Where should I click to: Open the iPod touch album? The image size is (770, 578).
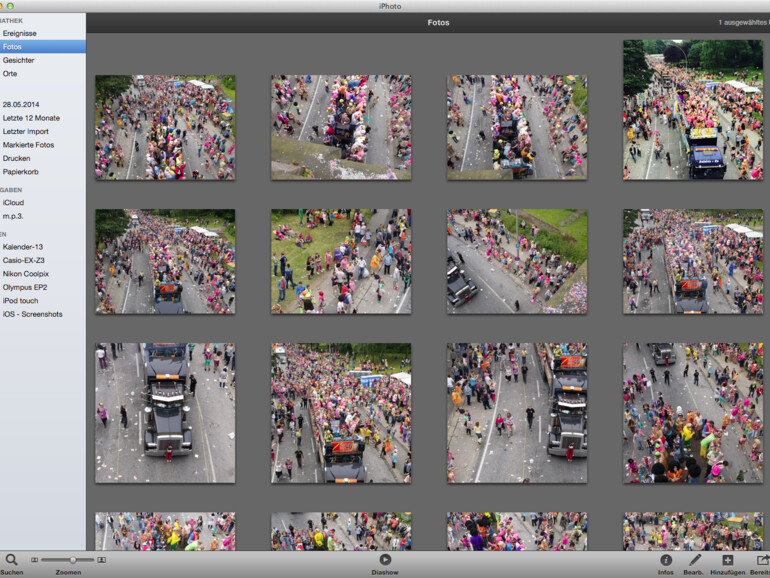click(20, 301)
